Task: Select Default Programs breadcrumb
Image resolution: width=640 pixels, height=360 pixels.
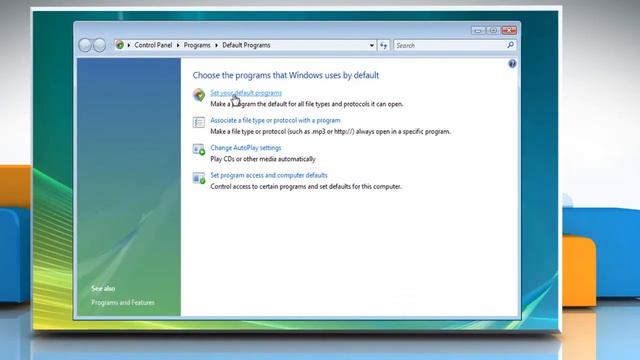Action: (x=246, y=45)
